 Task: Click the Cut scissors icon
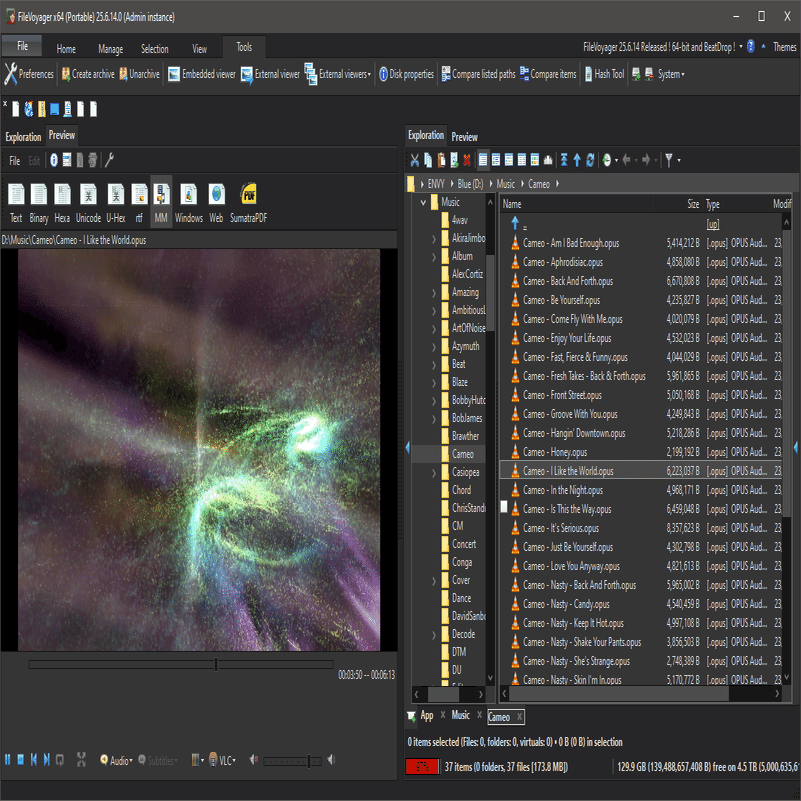click(x=414, y=160)
